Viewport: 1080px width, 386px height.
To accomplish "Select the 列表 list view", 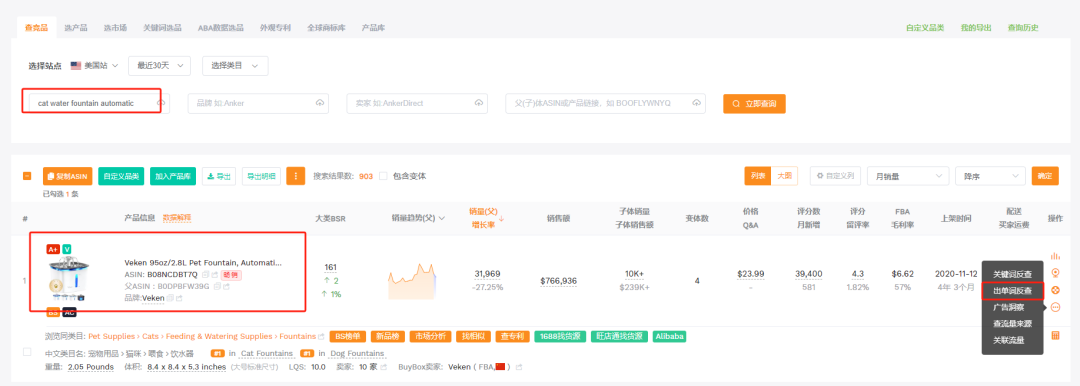I will click(x=758, y=176).
